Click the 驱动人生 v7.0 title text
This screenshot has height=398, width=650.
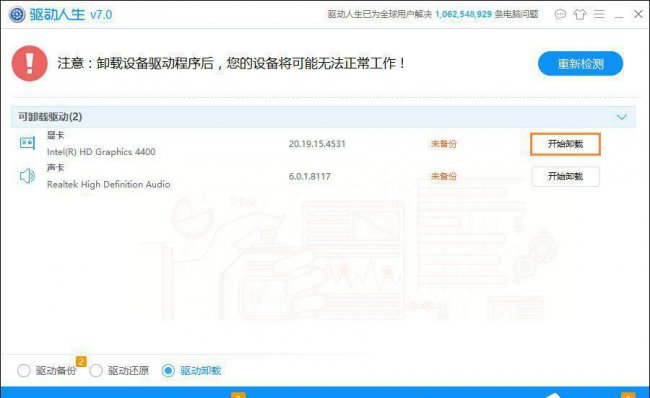click(x=71, y=15)
